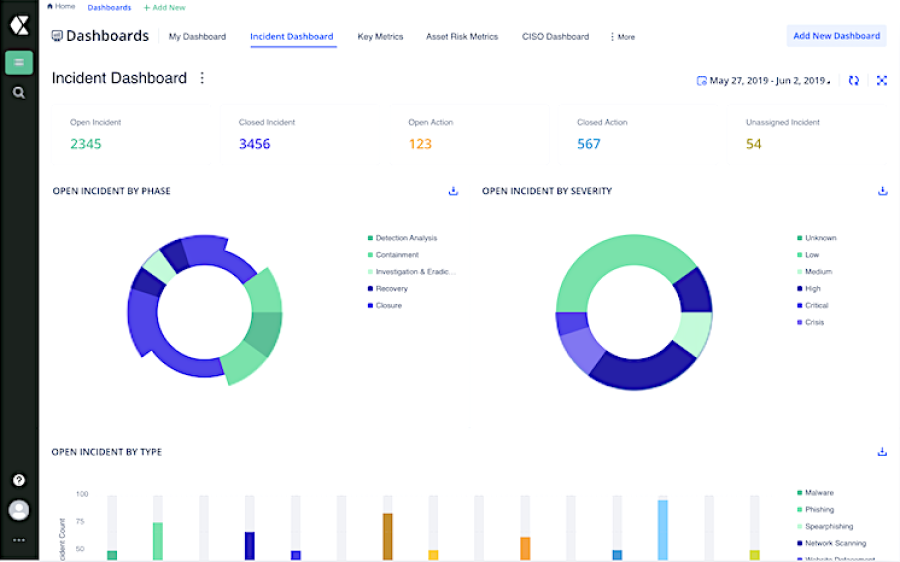Open the help question mark icon
900x562 pixels.
[x=19, y=480]
